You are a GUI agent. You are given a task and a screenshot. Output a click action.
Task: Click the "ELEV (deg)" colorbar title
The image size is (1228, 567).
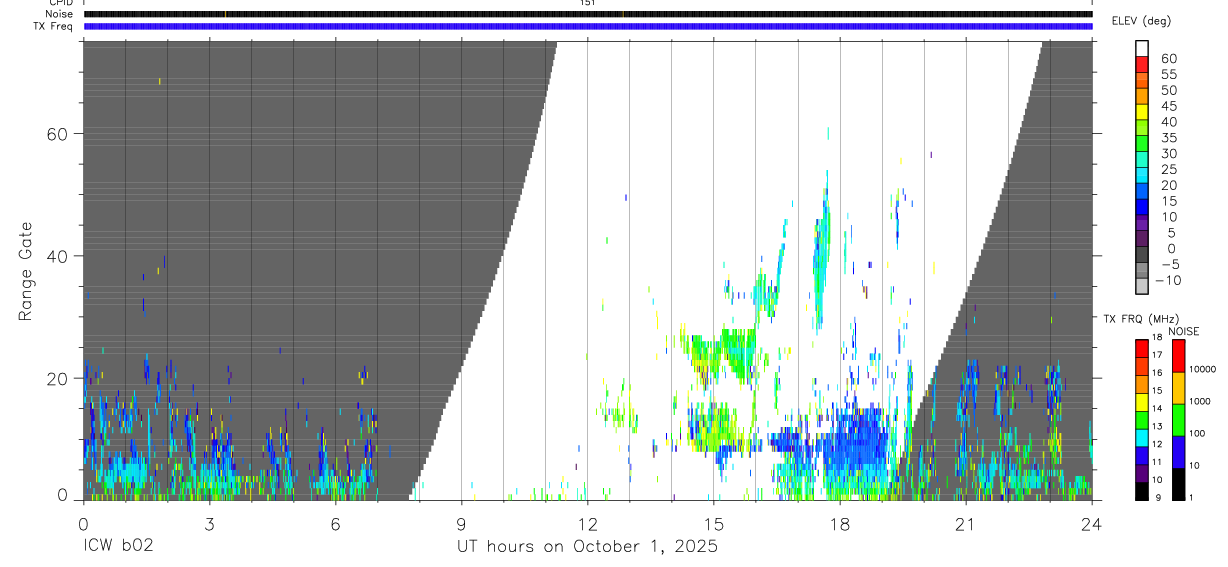[x=1141, y=21]
